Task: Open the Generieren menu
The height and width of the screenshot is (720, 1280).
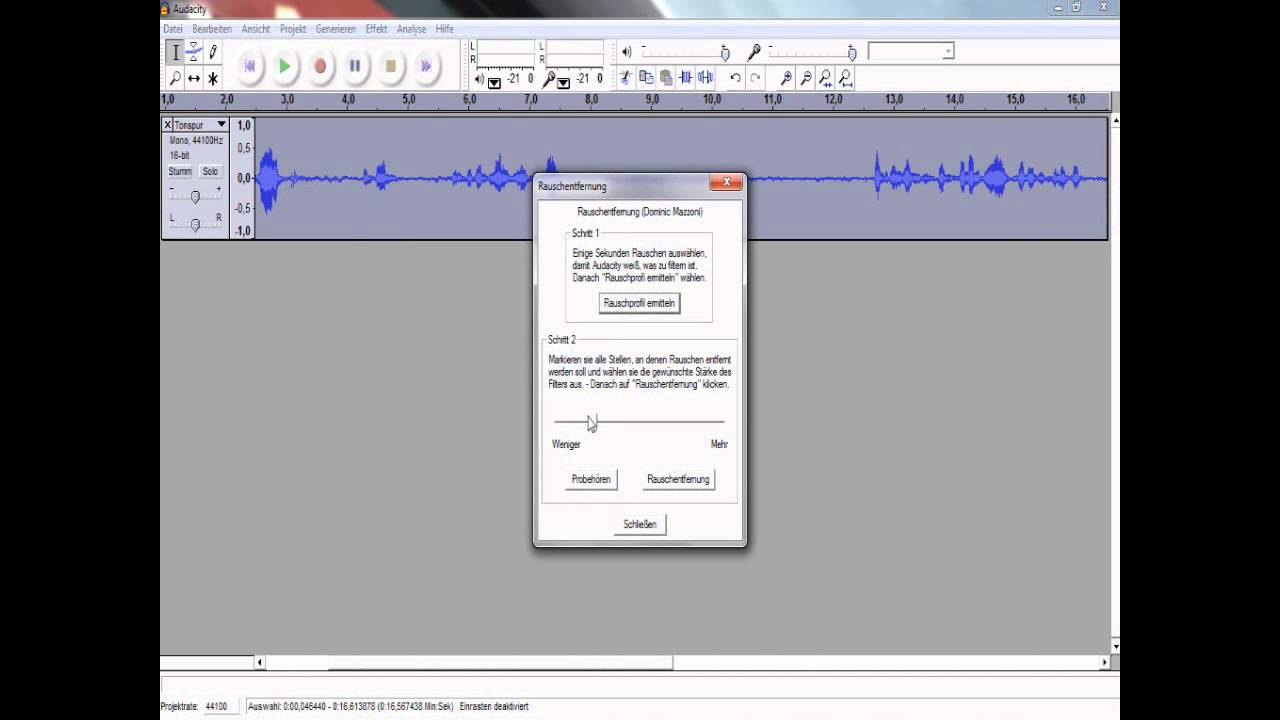Action: pos(336,29)
